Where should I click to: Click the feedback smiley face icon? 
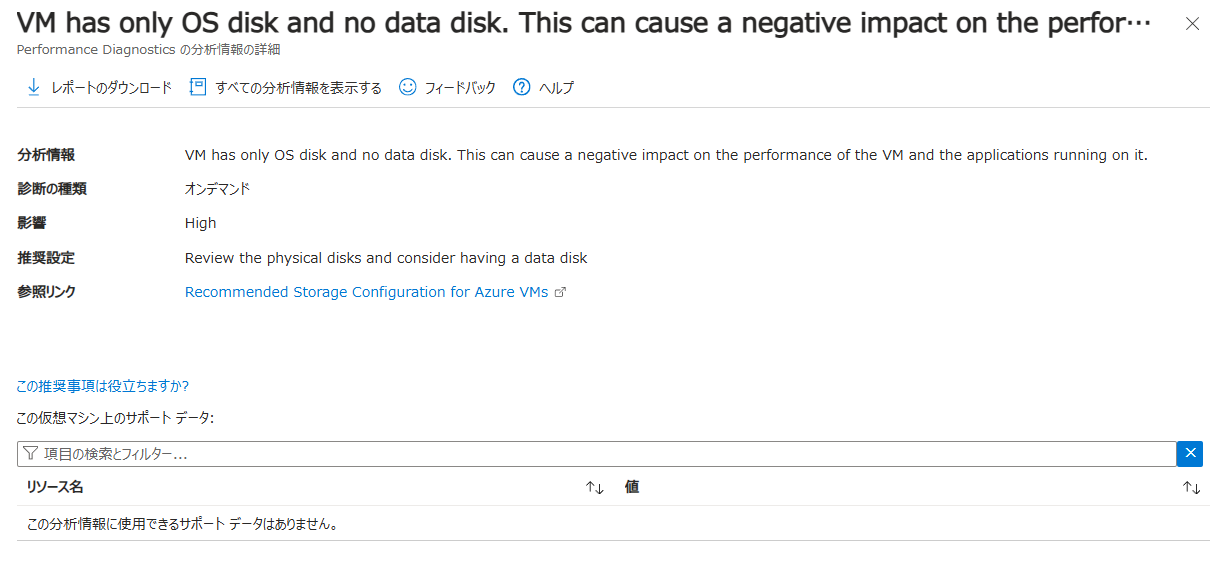pyautogui.click(x=407, y=88)
